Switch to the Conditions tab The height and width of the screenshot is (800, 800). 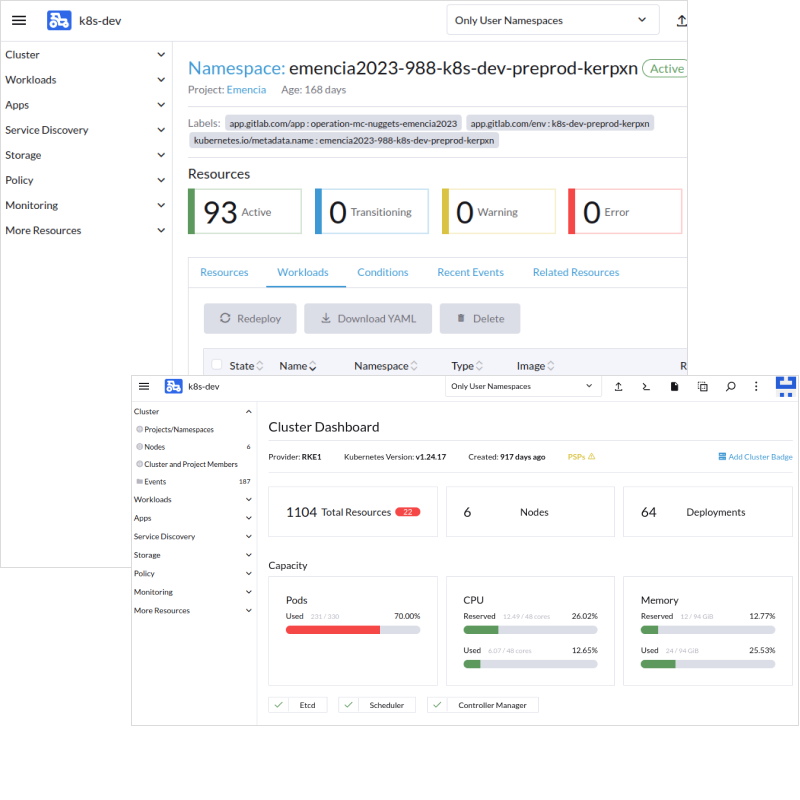[382, 272]
